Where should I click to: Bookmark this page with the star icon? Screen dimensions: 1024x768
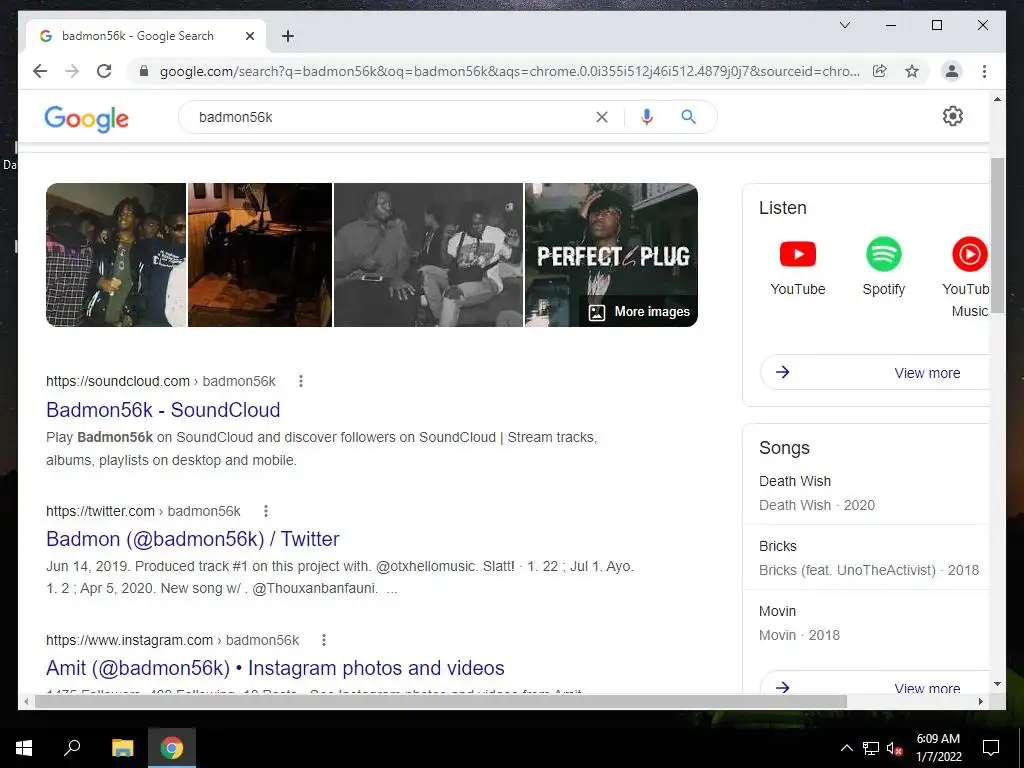point(912,71)
